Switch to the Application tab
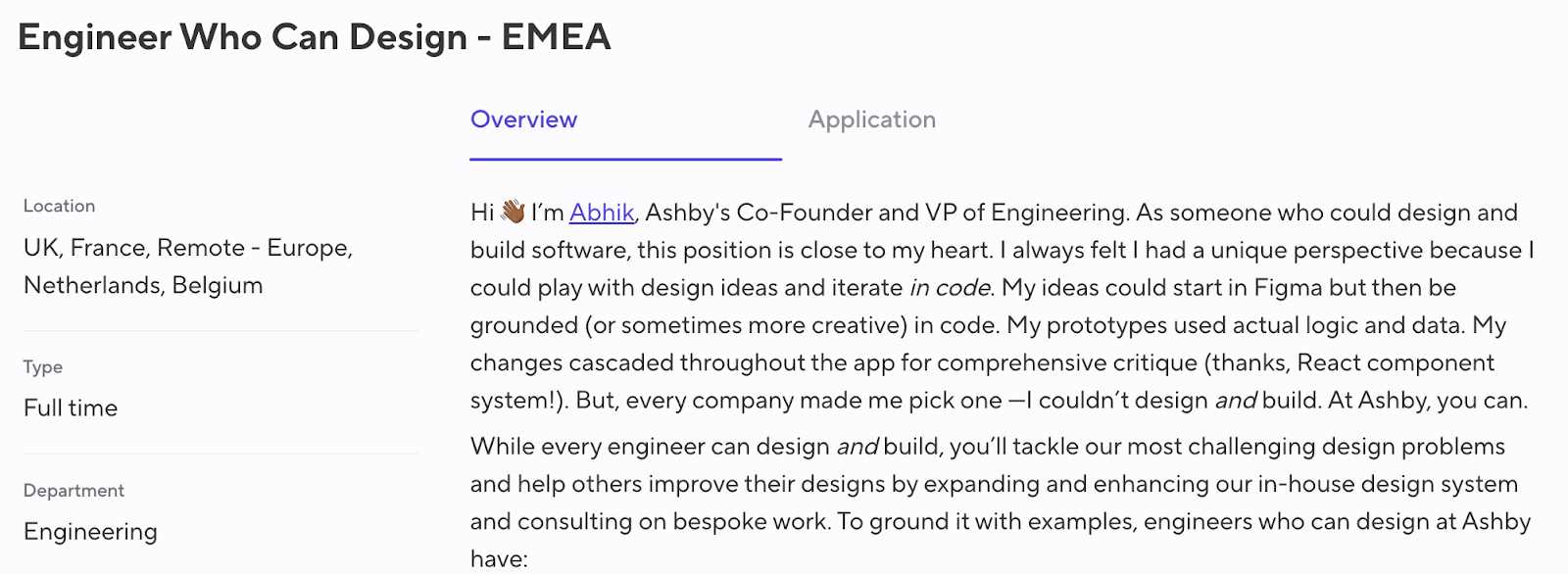The width and height of the screenshot is (1568, 574). pyautogui.click(x=871, y=120)
